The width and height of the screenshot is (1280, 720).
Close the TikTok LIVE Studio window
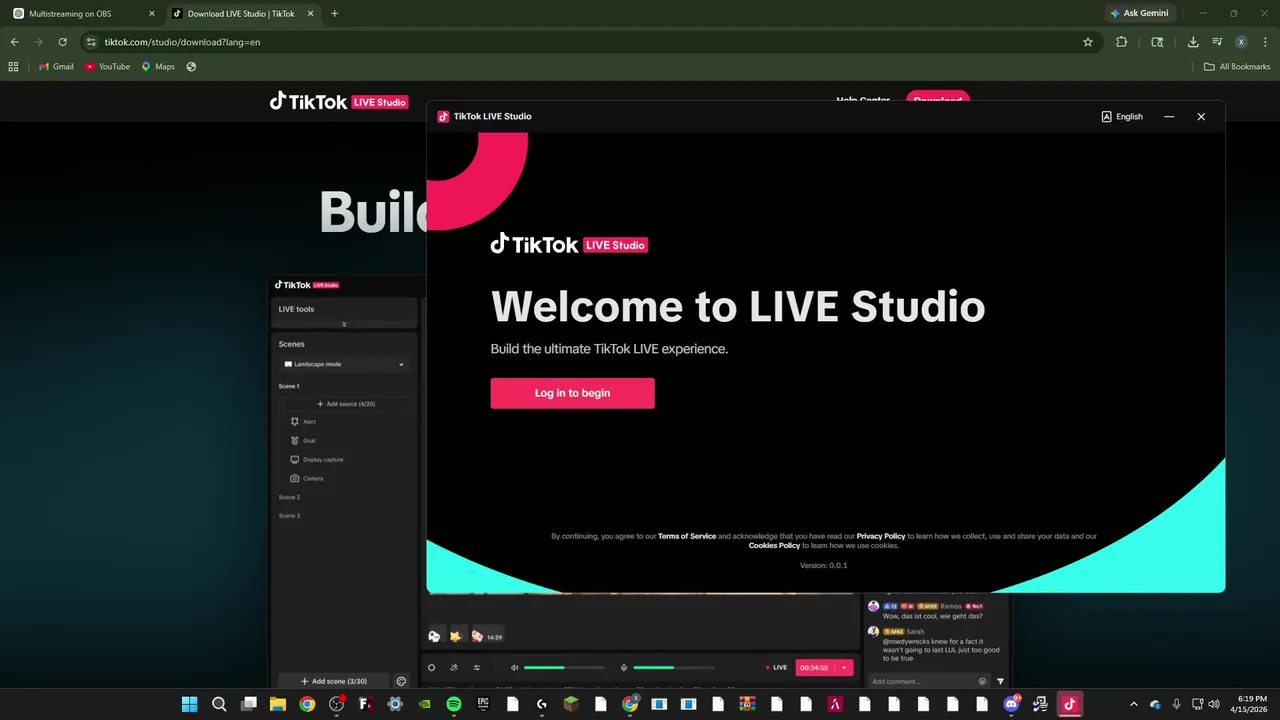(1201, 116)
